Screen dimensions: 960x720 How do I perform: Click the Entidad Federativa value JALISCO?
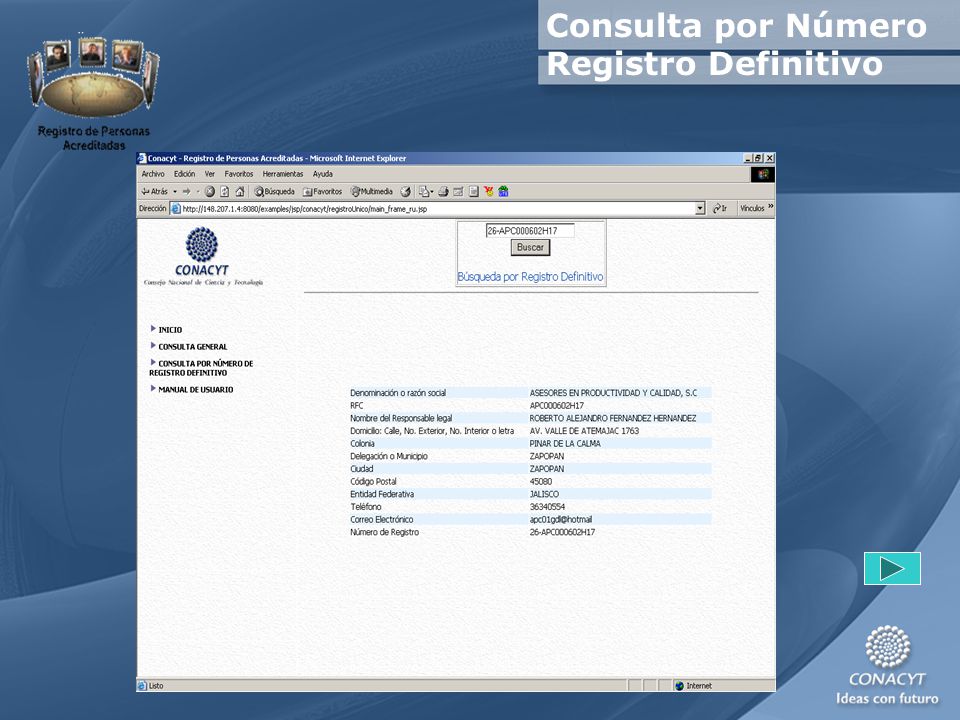[x=544, y=494]
